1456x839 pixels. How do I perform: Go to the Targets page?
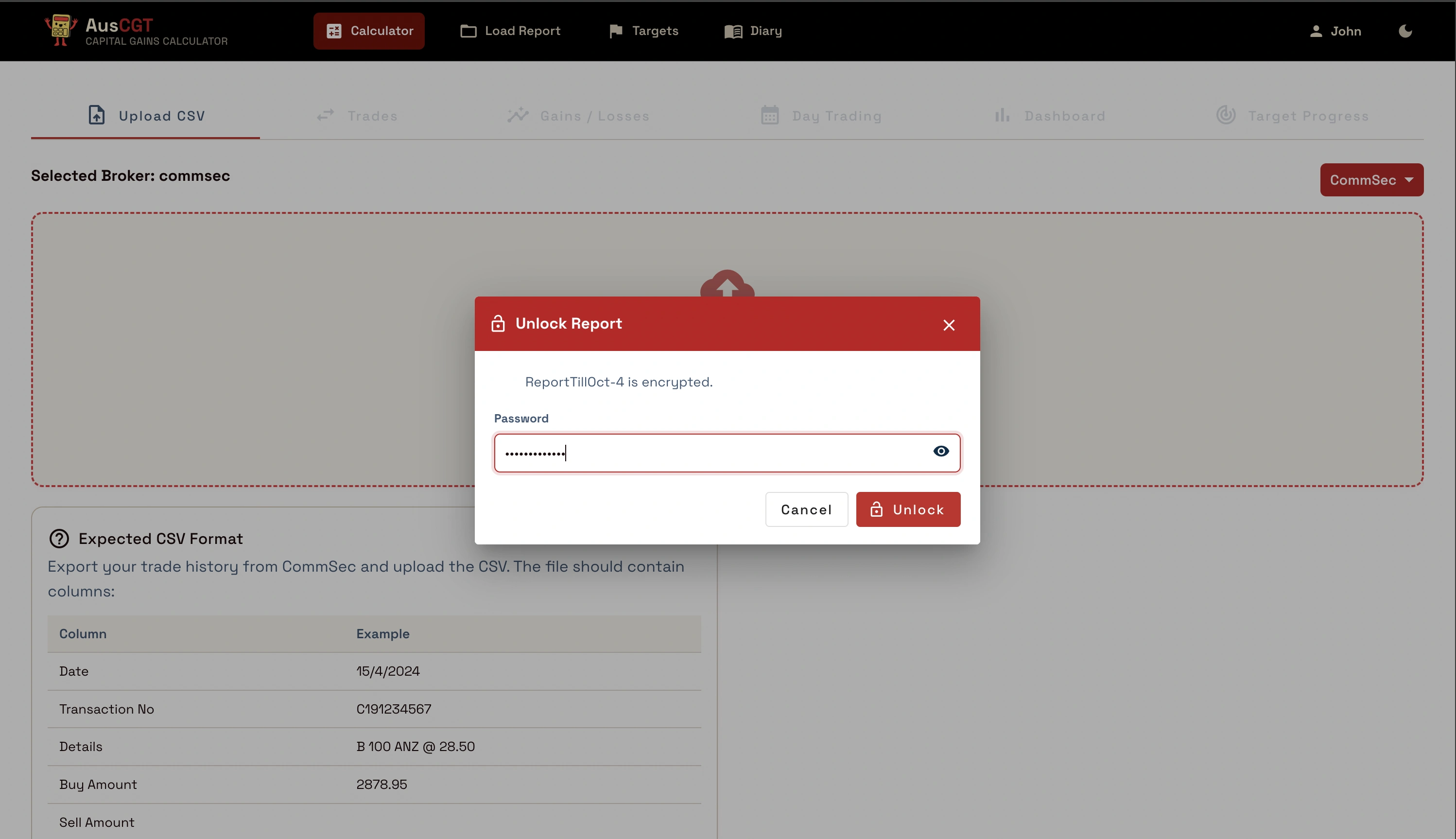pyautogui.click(x=643, y=31)
